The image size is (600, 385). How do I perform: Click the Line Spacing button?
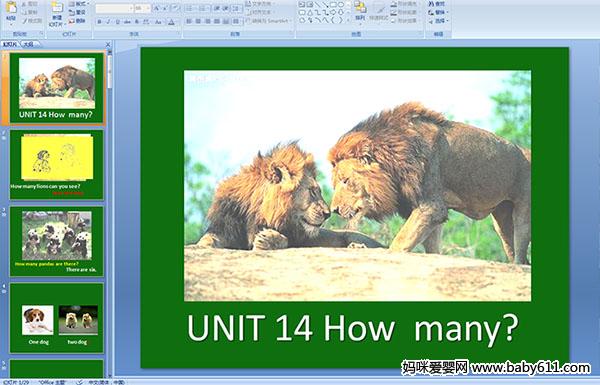pyautogui.click(x=236, y=8)
